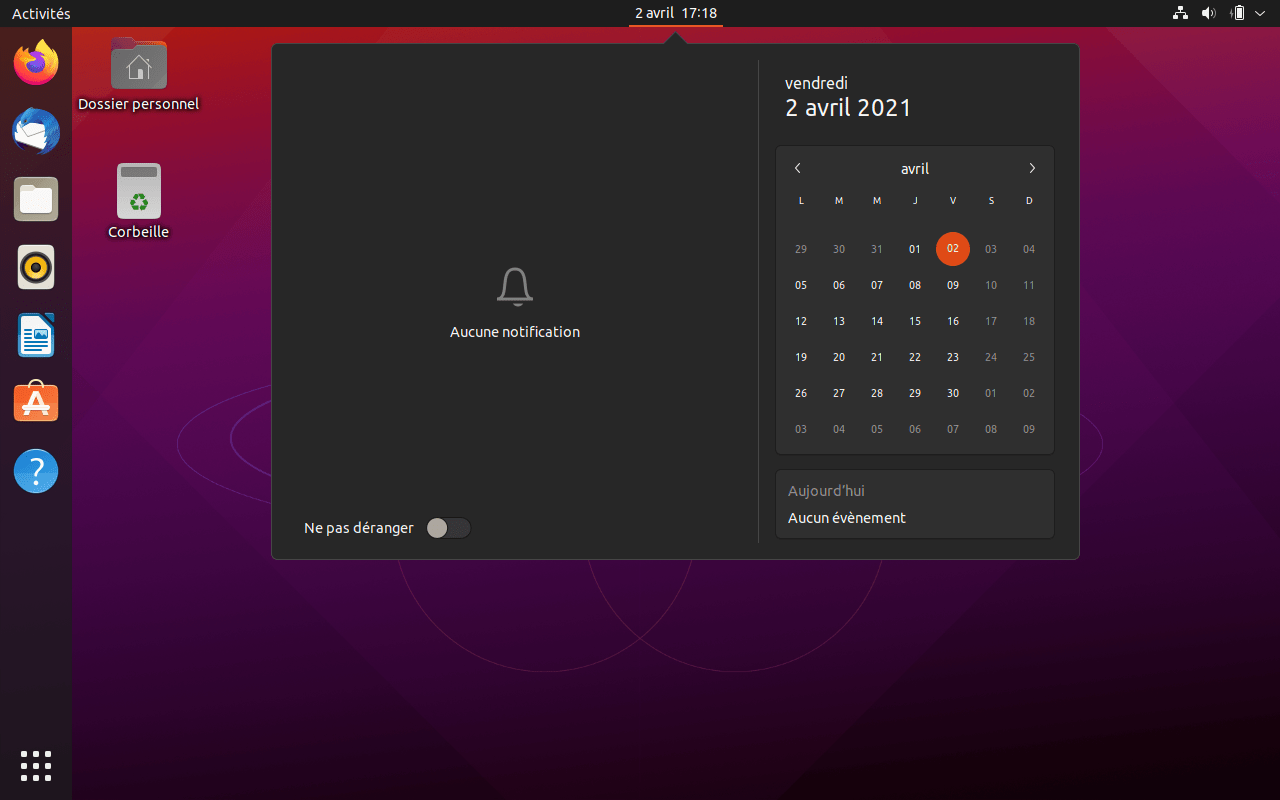Launch Rhythmbox music player
The image size is (1280, 800).
click(x=36, y=267)
